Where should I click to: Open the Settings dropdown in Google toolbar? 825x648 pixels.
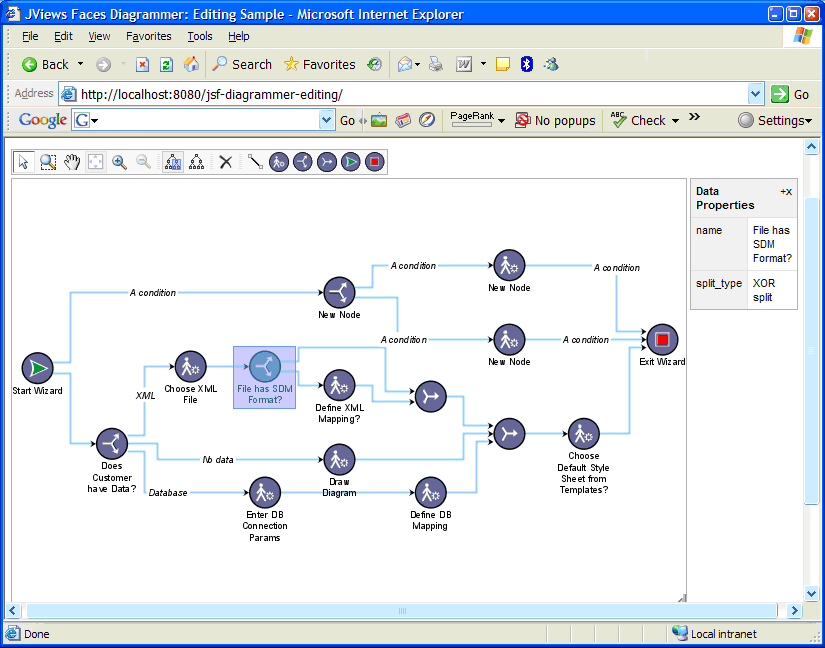[x=774, y=120]
